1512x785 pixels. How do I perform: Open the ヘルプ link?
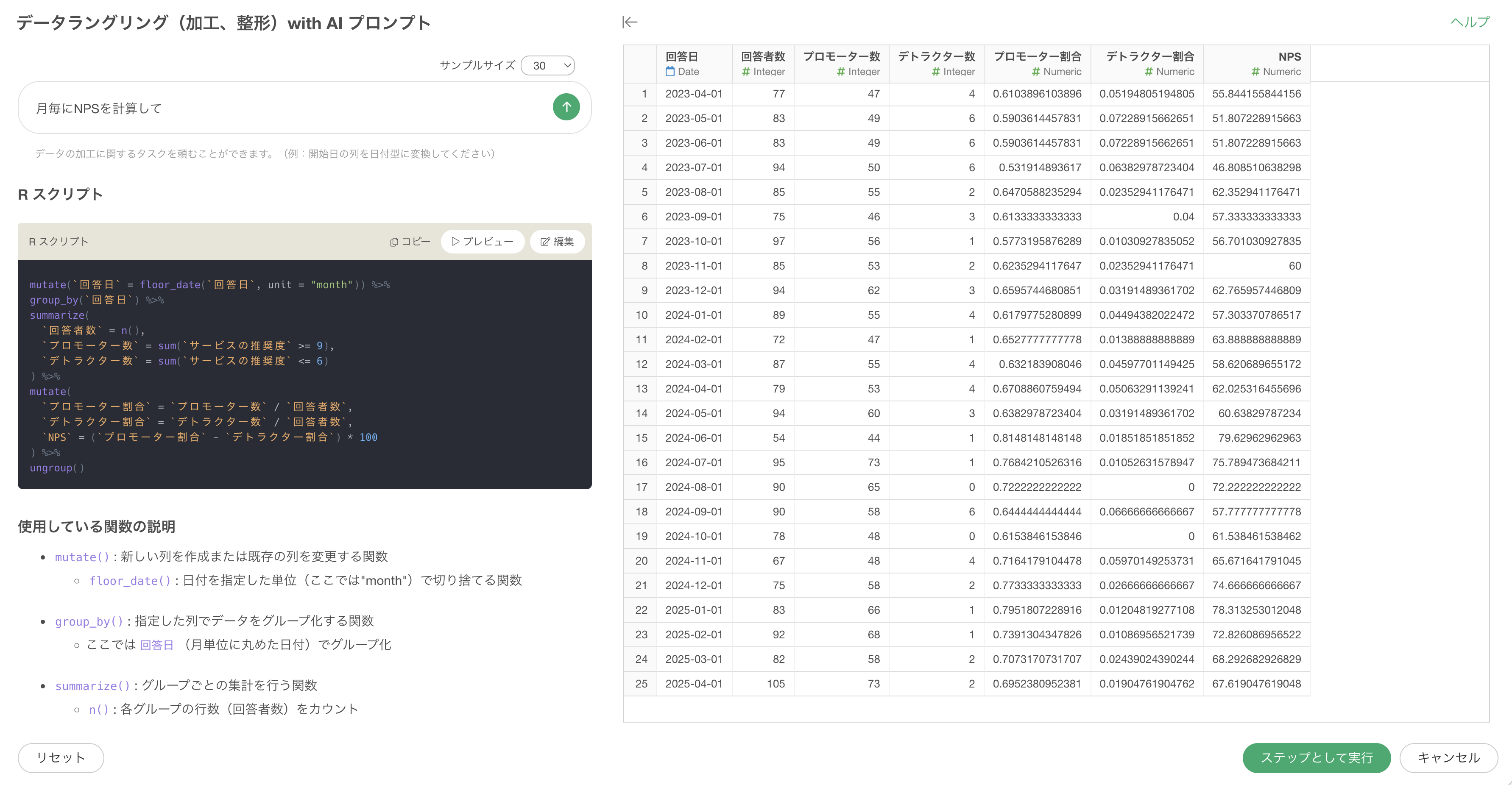click(x=1469, y=22)
